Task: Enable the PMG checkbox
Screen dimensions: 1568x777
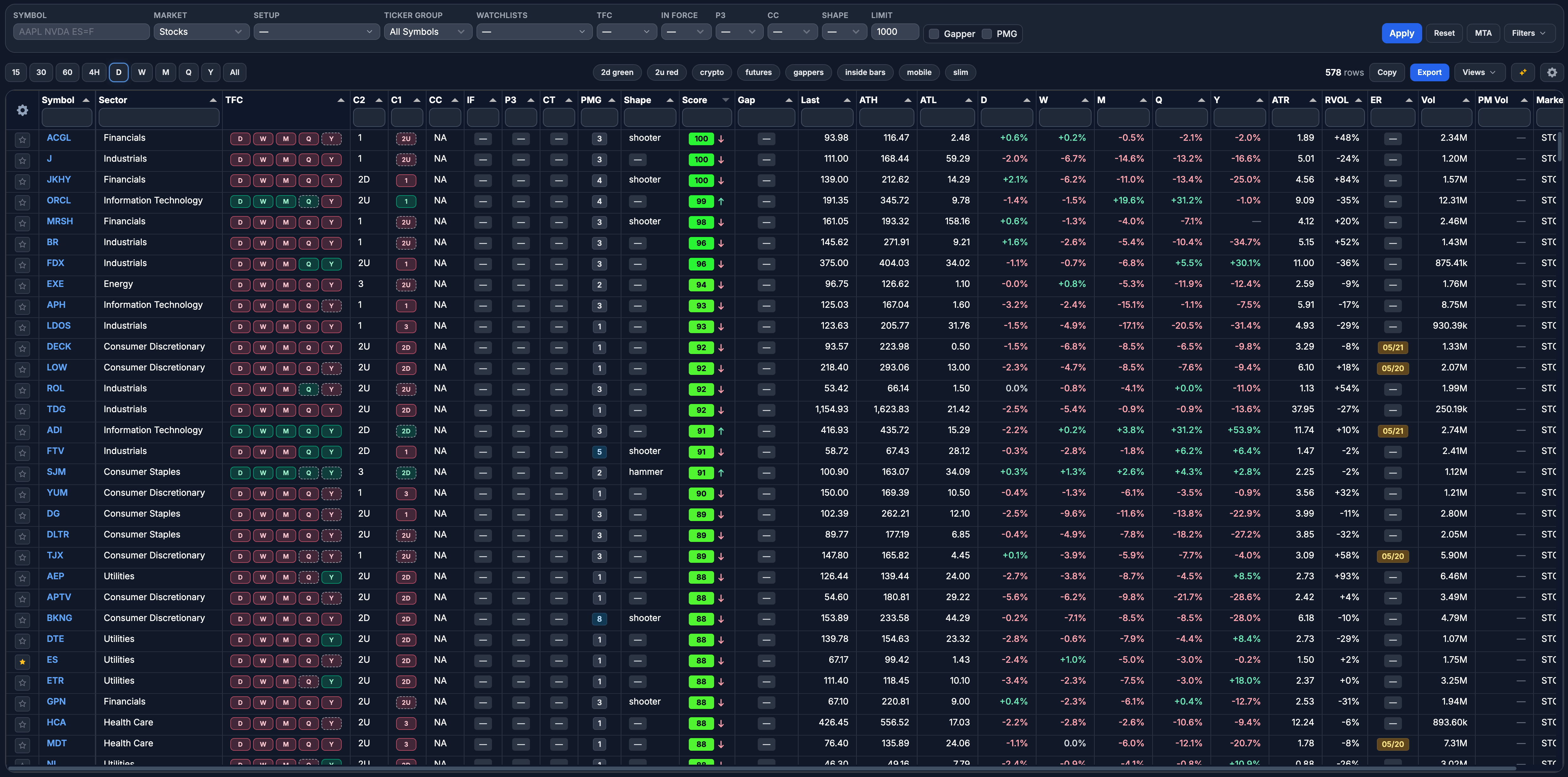Action: (987, 34)
